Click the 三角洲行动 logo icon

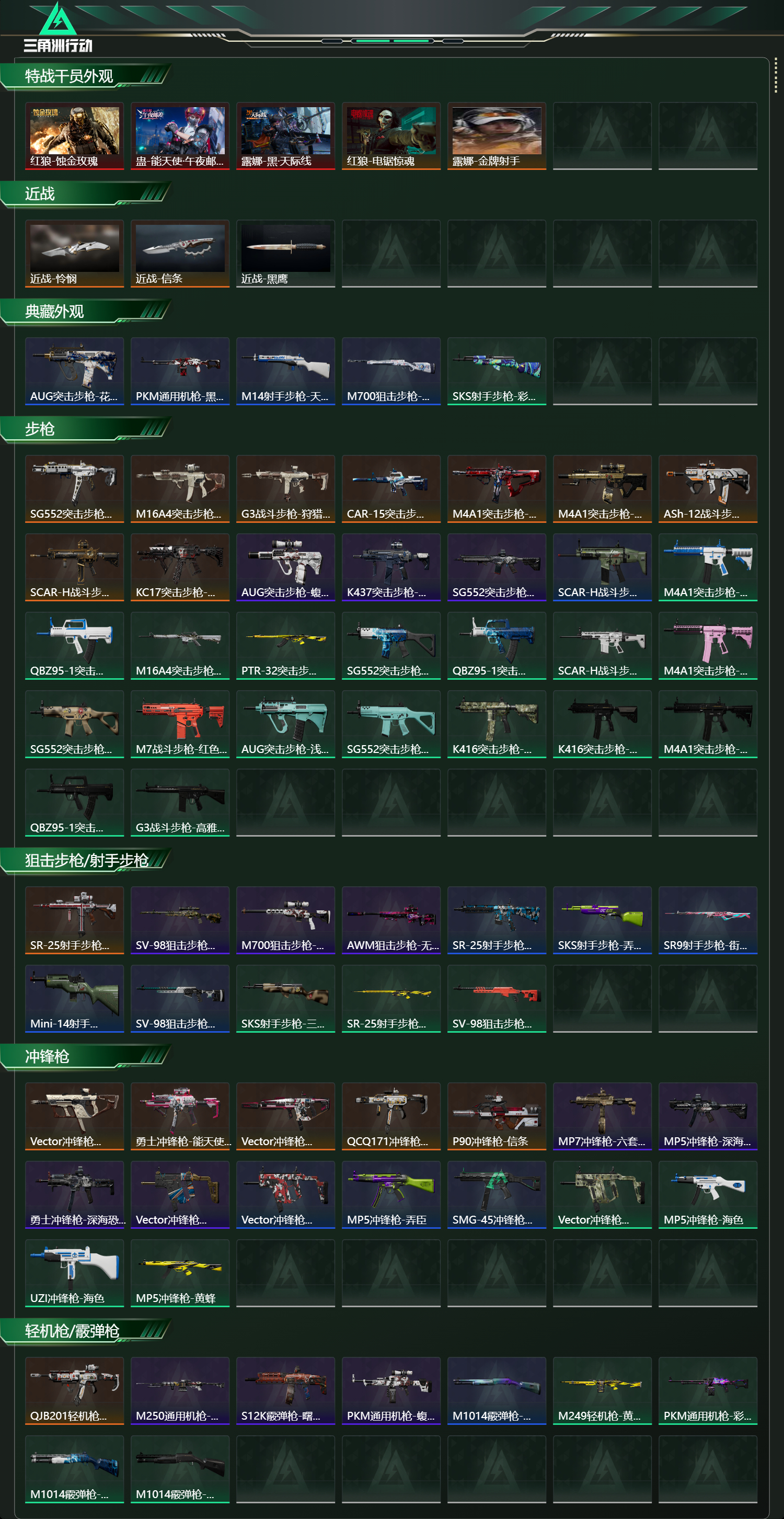58,27
